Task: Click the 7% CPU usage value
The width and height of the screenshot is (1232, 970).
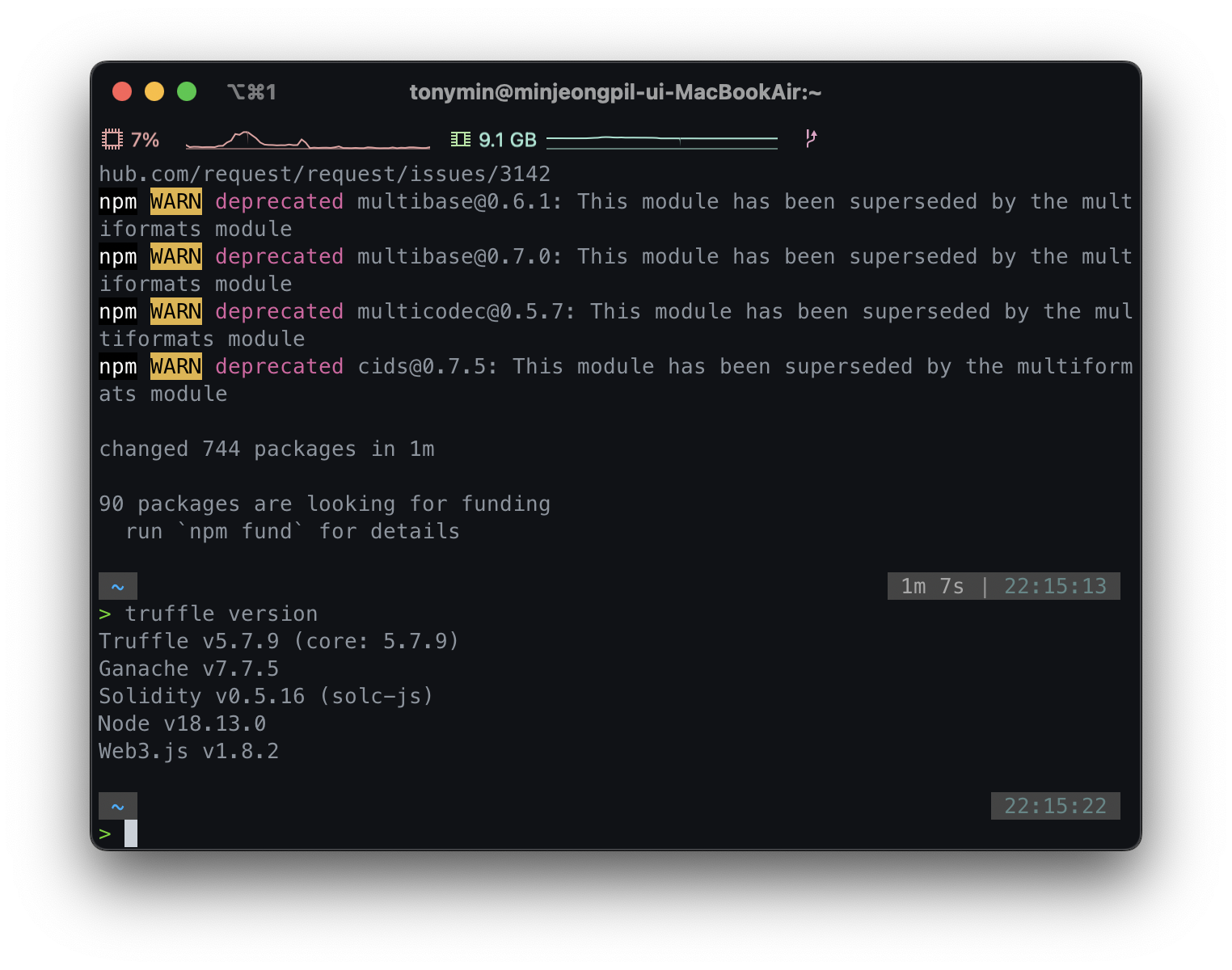Action: [146, 140]
